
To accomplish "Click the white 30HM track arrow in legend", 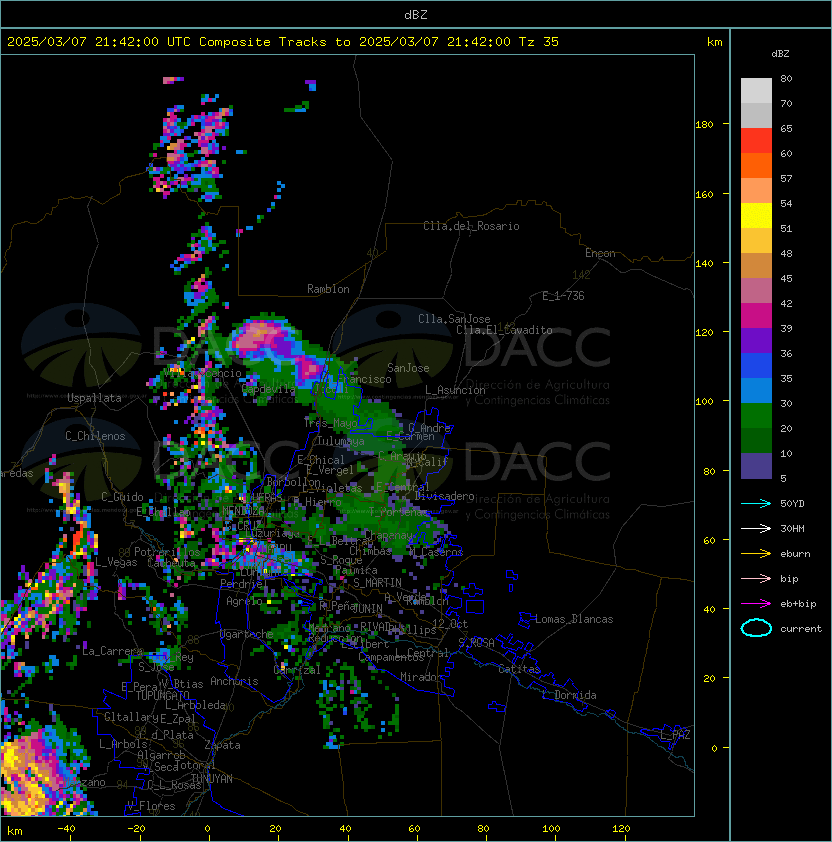I will (756, 529).
